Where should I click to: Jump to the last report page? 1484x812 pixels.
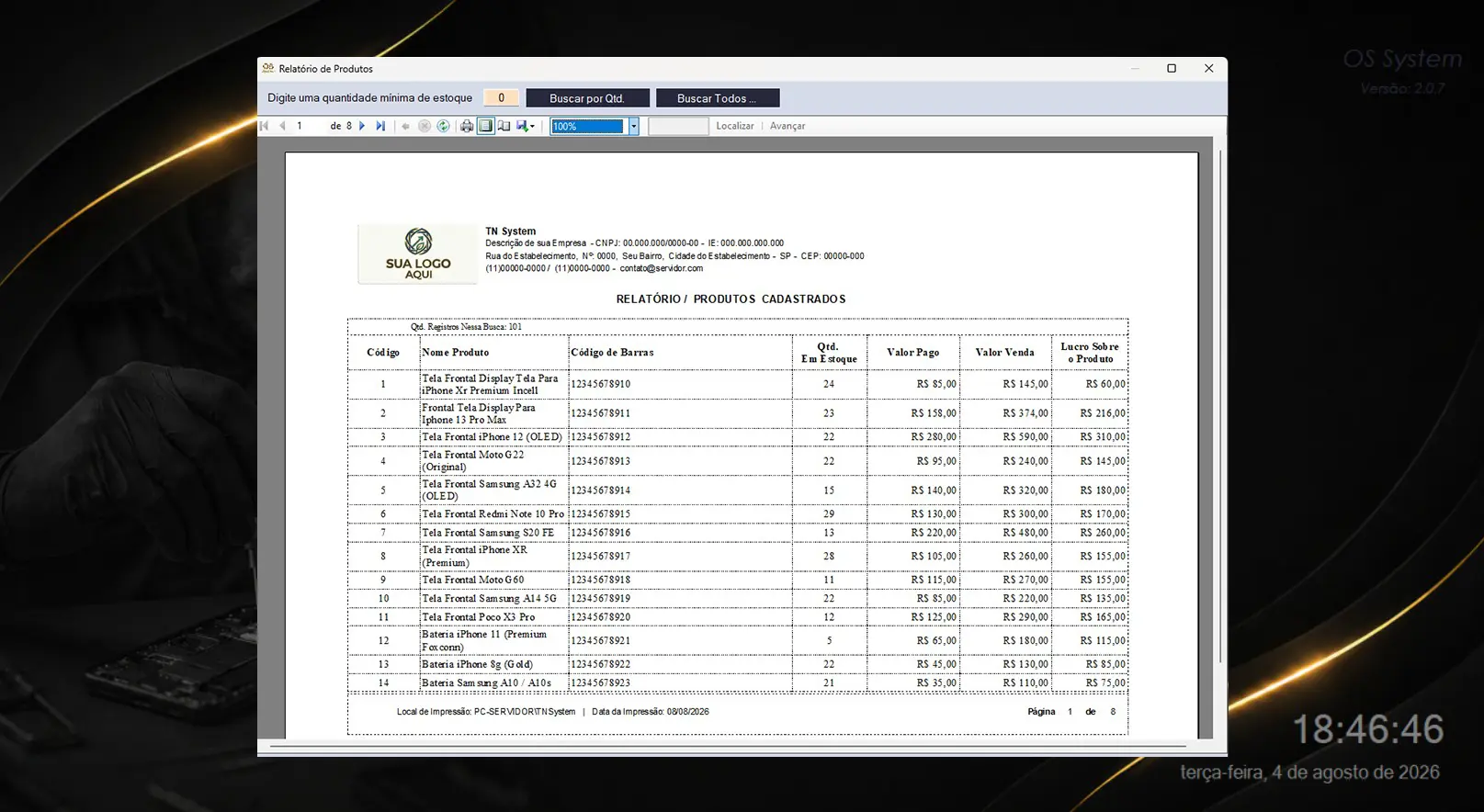[380, 126]
